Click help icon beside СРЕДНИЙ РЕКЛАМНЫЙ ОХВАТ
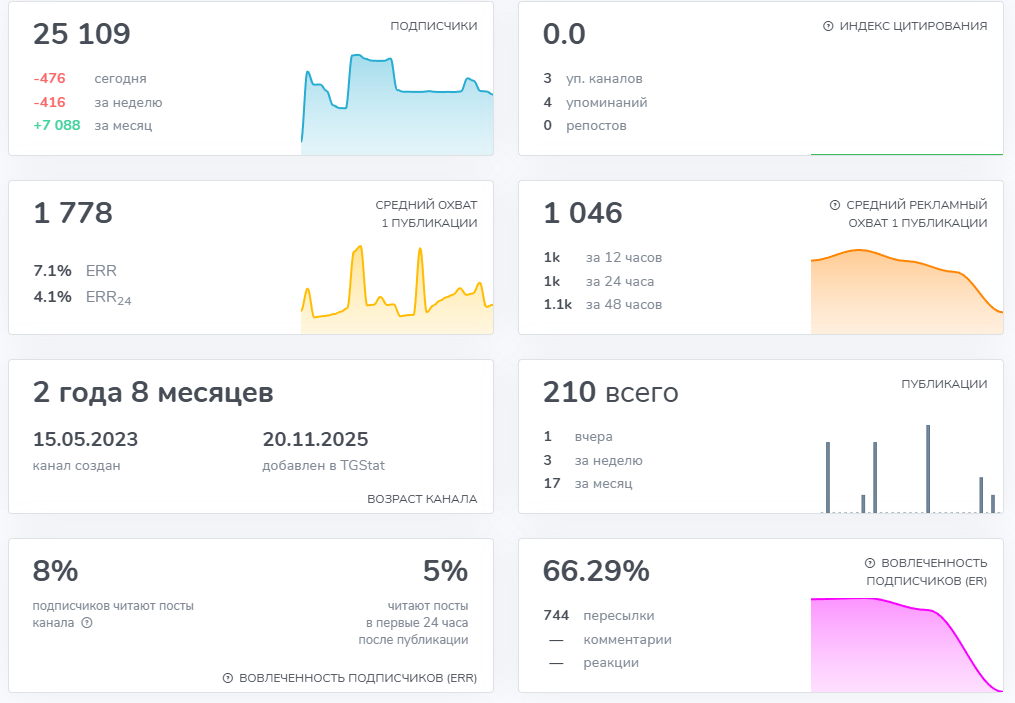This screenshot has width=1015, height=703. 835,205
